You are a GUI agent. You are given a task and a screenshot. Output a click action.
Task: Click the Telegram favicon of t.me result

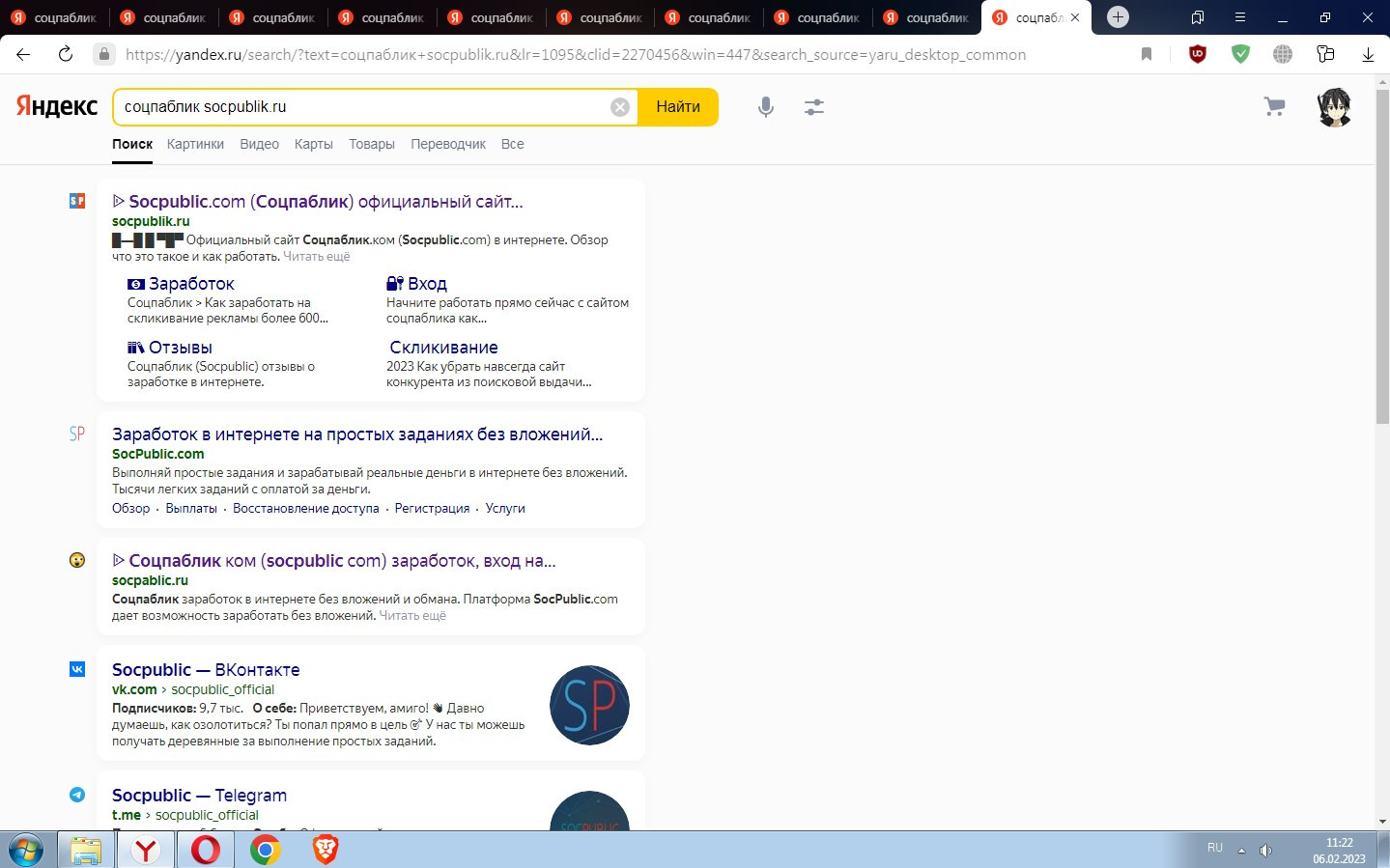pos(77,795)
